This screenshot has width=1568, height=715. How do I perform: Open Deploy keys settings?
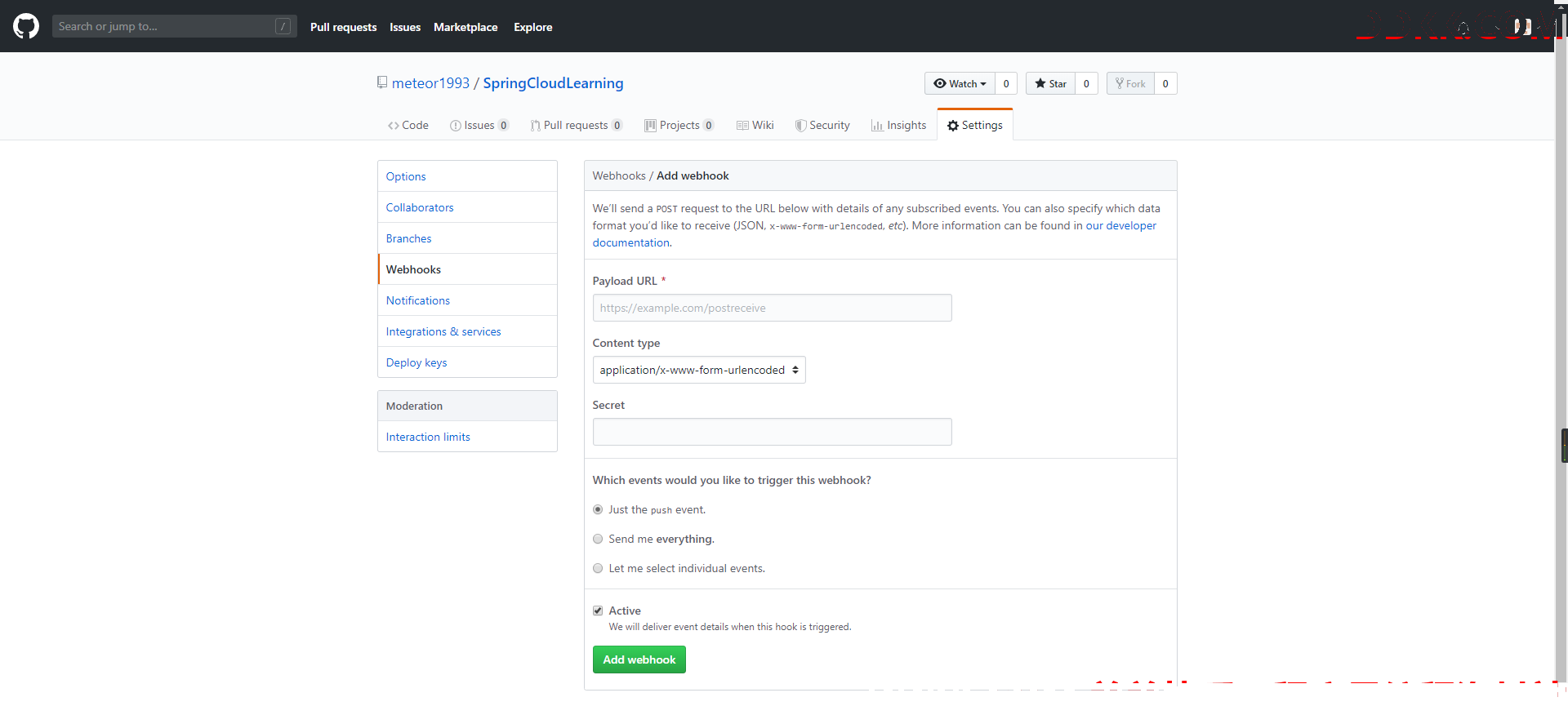[x=467, y=362]
